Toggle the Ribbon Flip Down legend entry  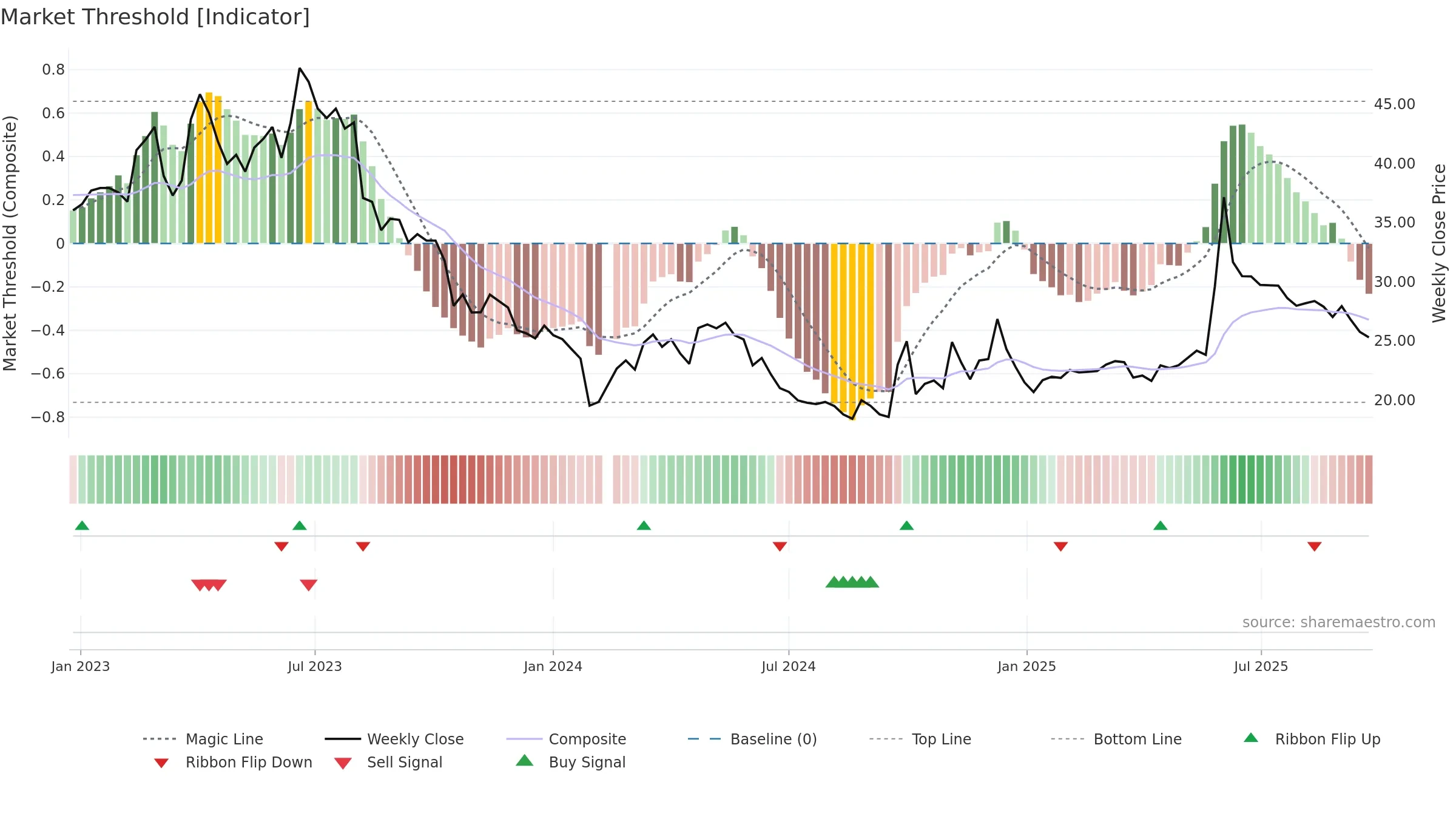[x=232, y=762]
